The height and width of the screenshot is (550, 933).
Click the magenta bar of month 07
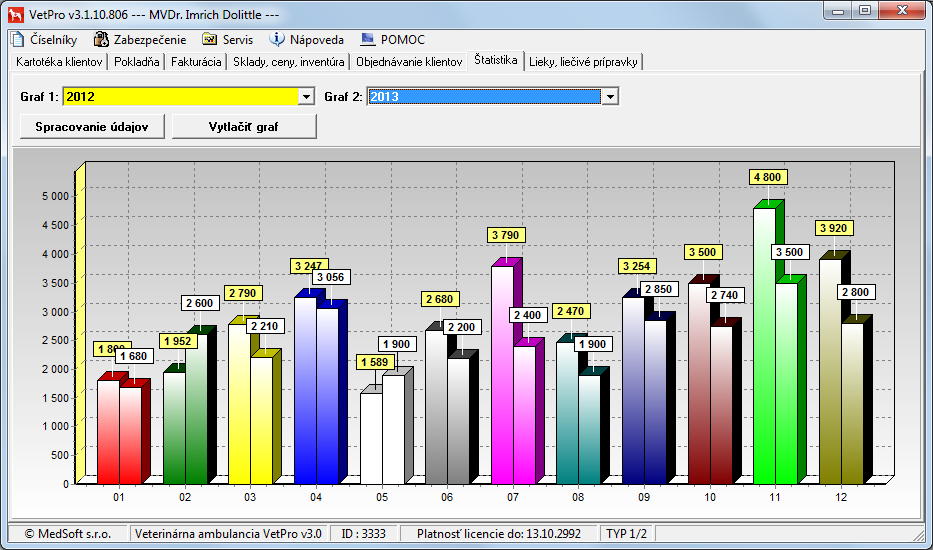tap(503, 375)
